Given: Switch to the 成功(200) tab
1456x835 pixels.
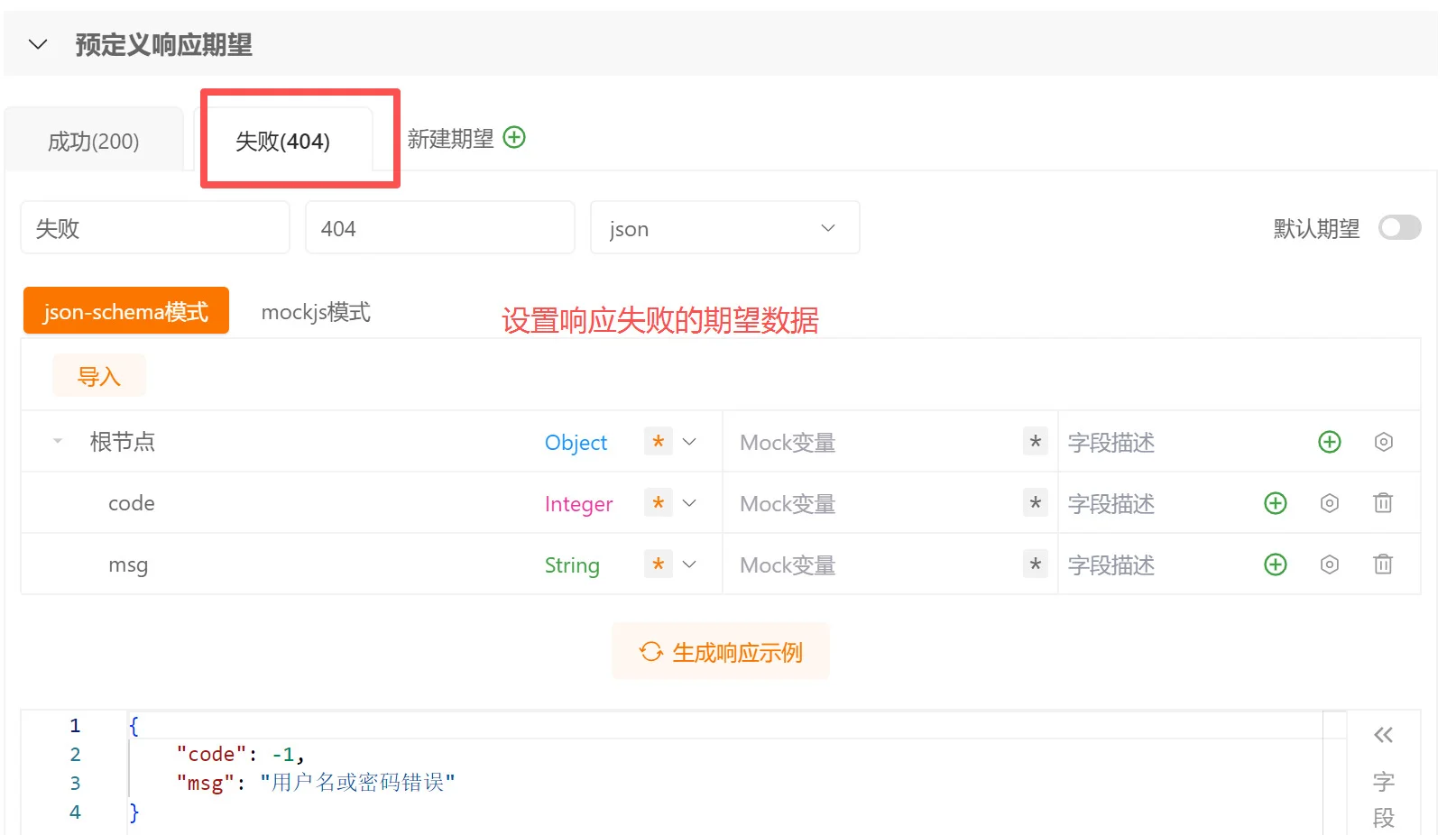Looking at the screenshot, I should click(x=95, y=140).
